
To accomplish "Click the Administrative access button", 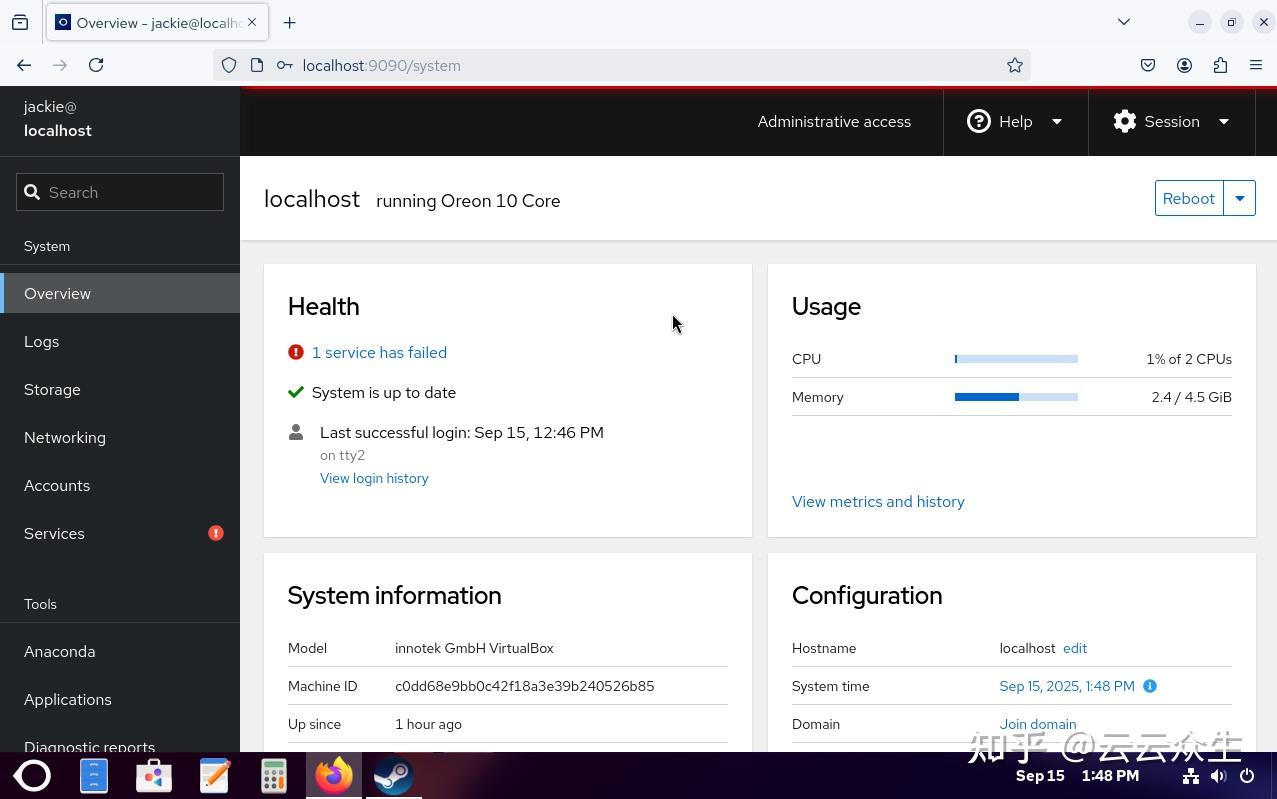I will 834,121.
